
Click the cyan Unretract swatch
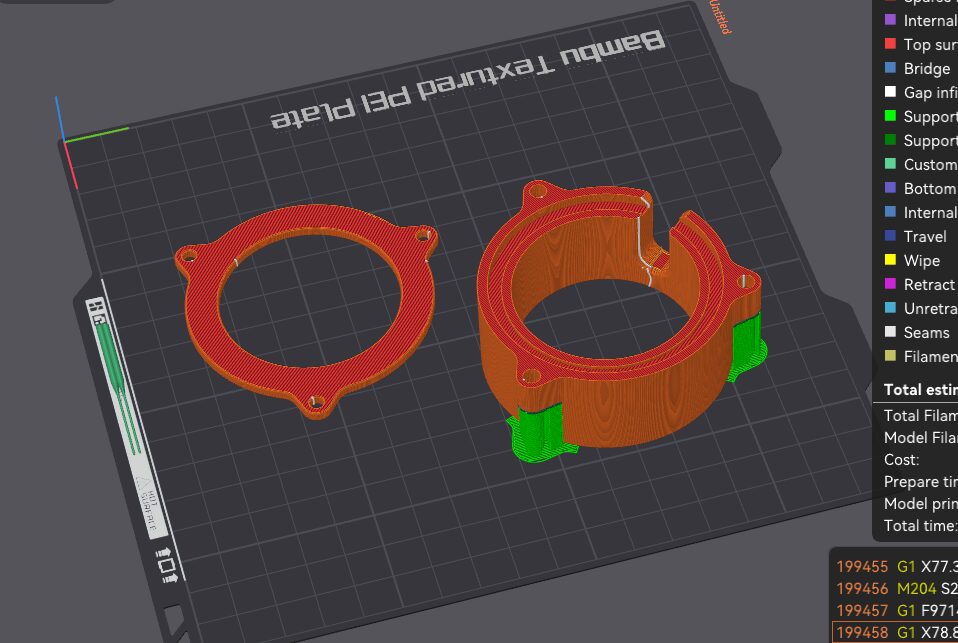[890, 308]
